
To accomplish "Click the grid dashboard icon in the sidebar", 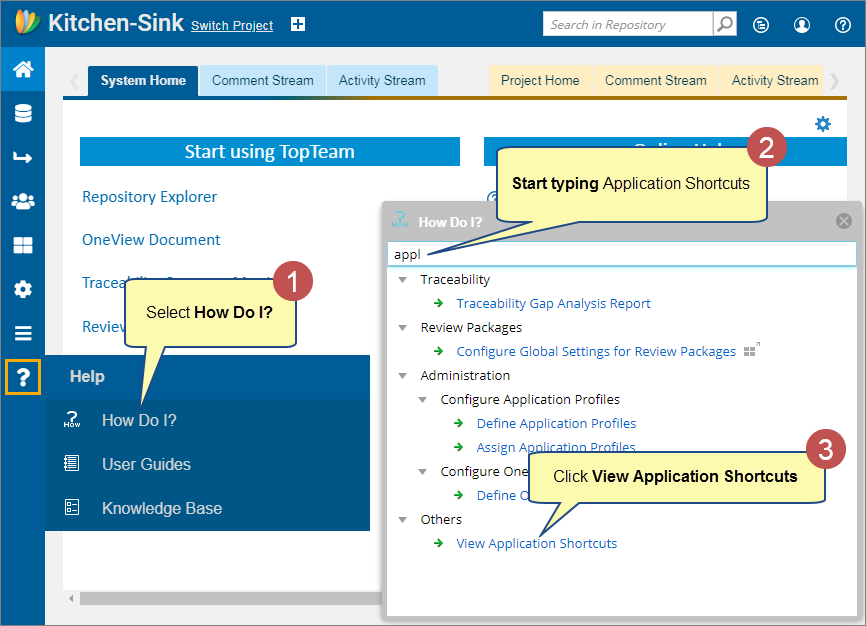I will click(x=23, y=245).
